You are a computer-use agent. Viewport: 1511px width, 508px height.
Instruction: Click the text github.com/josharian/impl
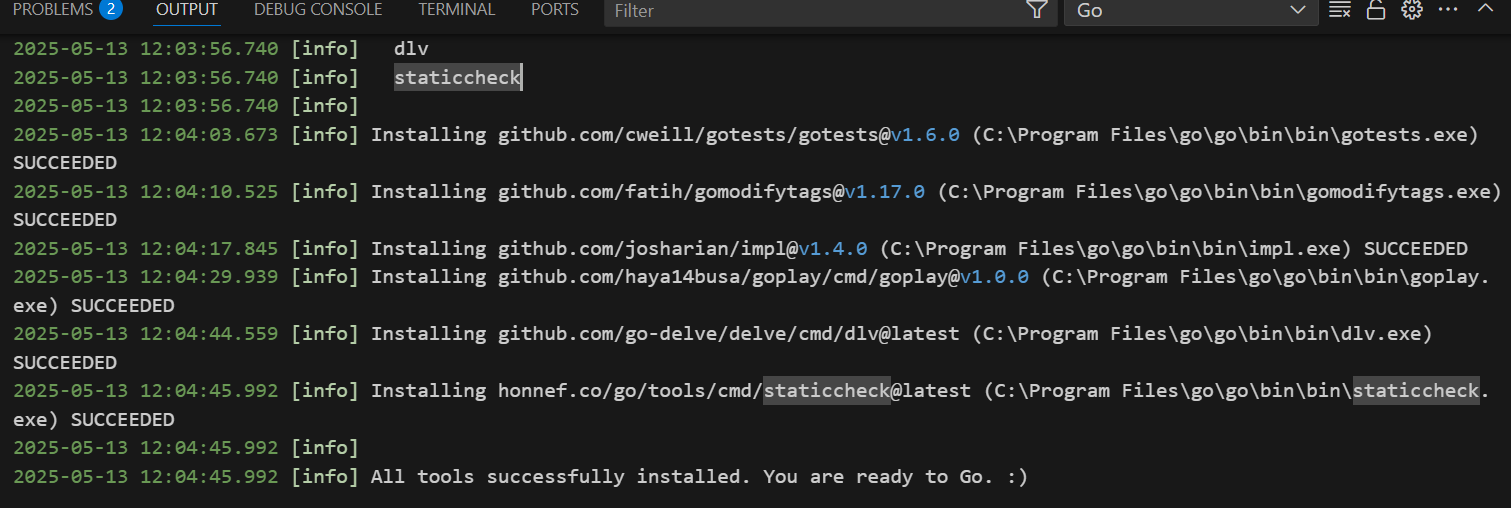coord(642,248)
